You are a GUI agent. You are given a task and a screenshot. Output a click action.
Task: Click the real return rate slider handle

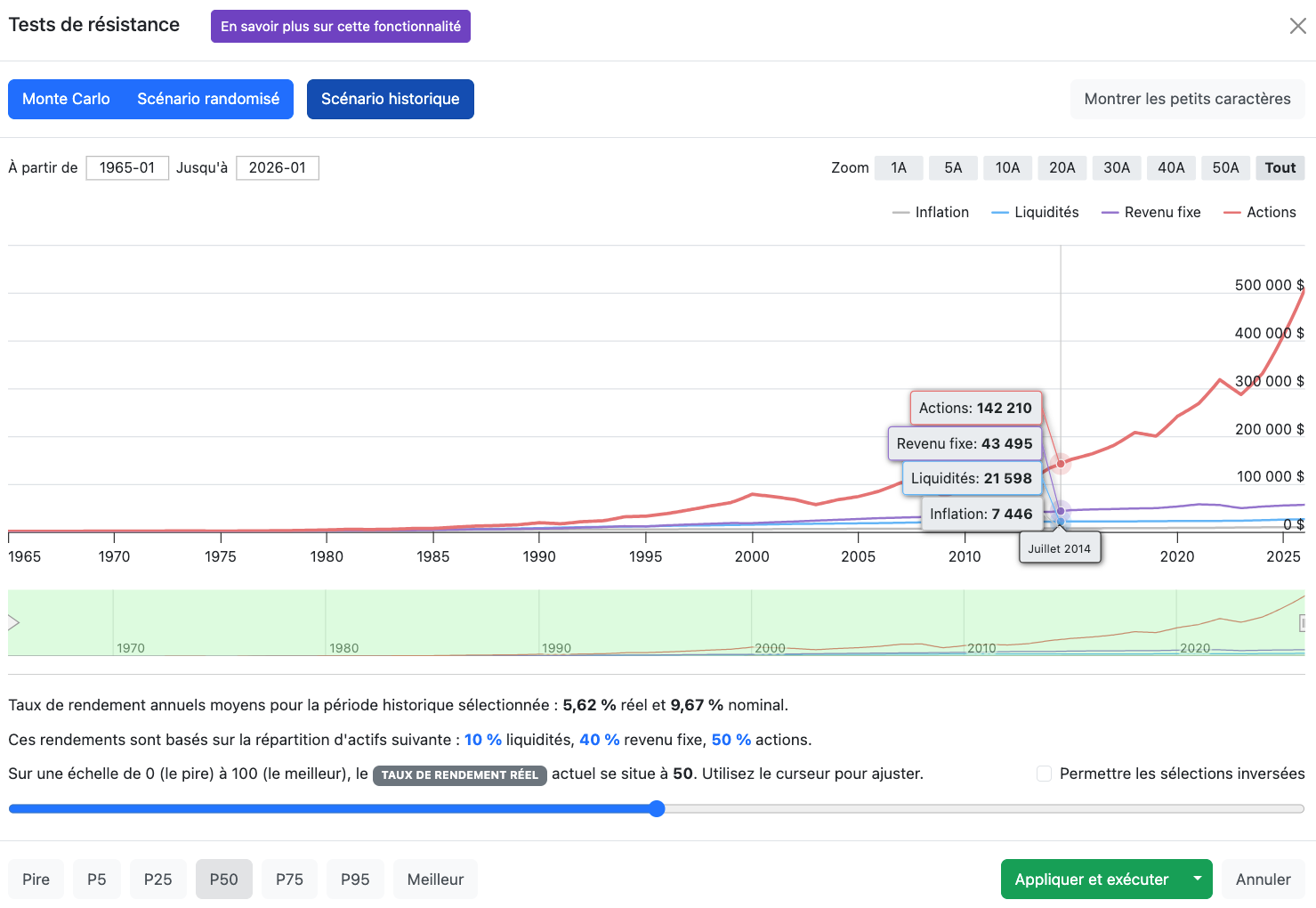click(x=657, y=808)
